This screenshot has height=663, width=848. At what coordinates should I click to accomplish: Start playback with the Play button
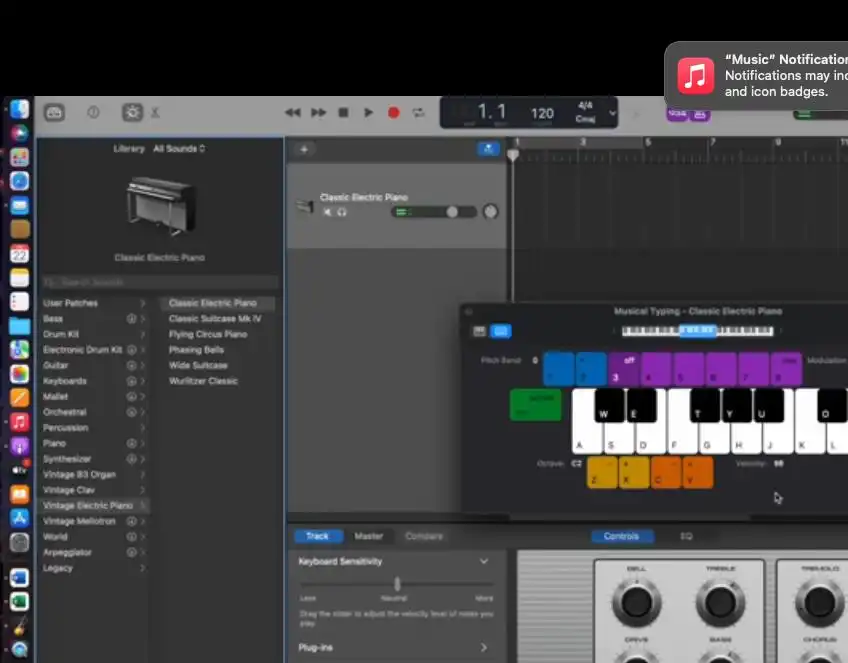pyautogui.click(x=368, y=112)
